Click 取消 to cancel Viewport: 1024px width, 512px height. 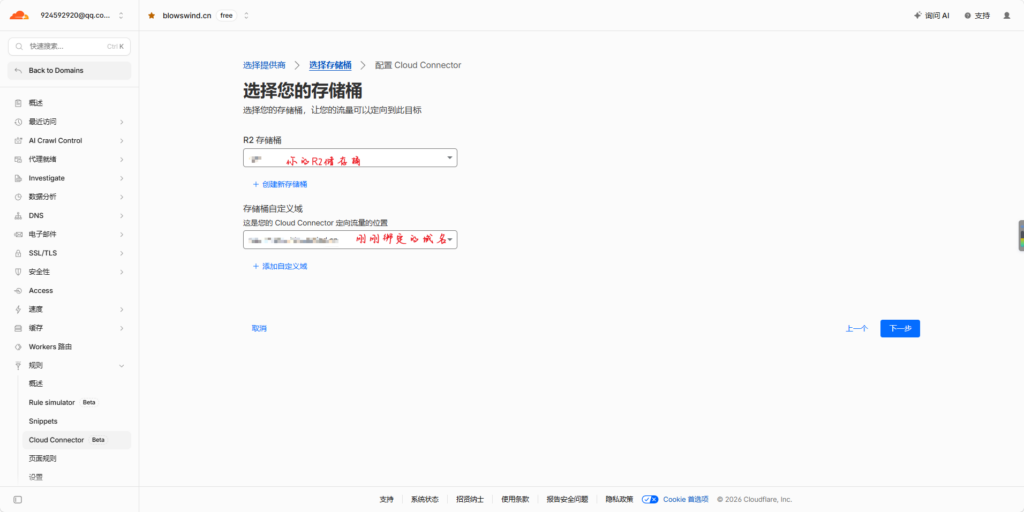pyautogui.click(x=259, y=328)
